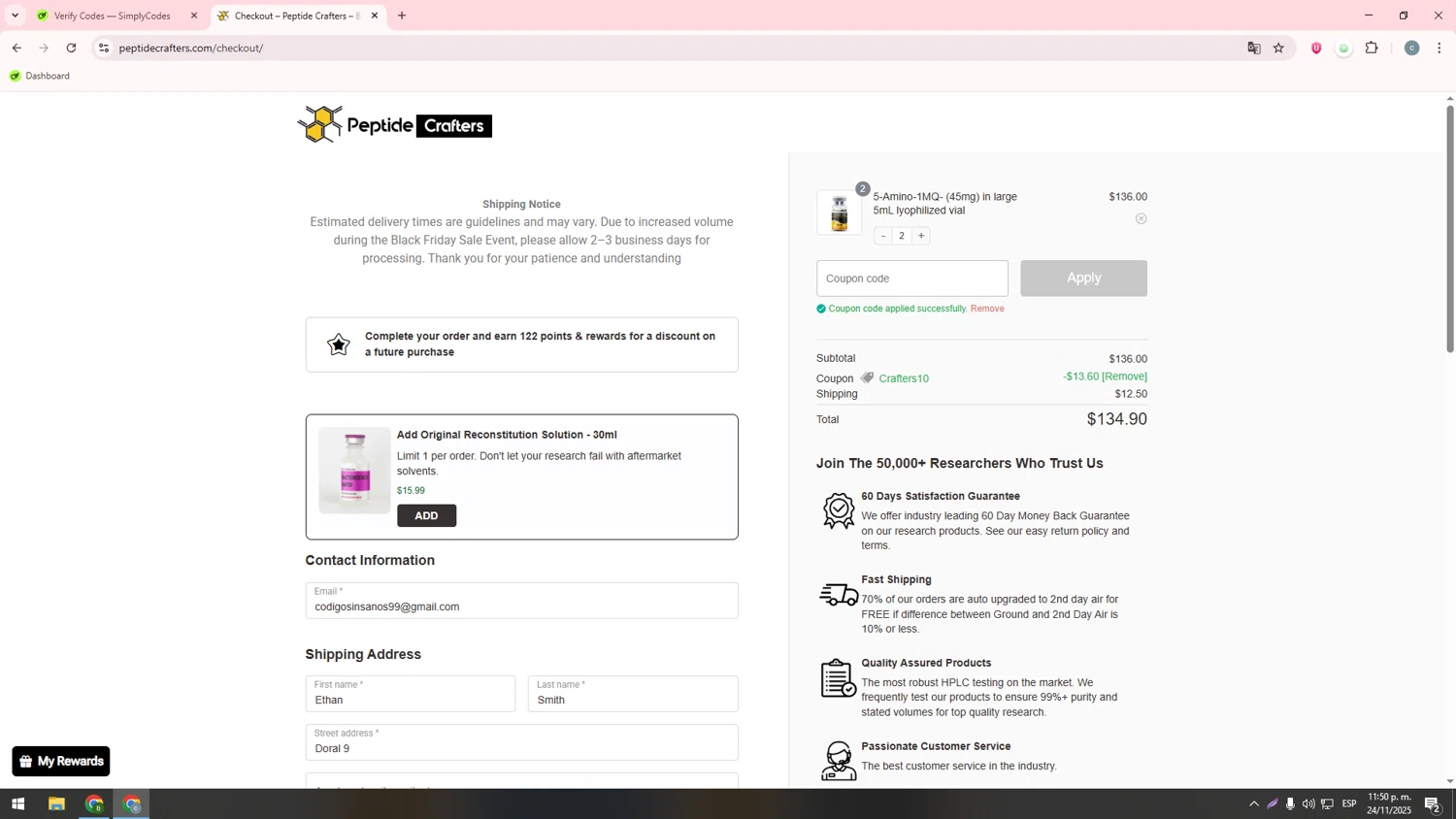
Task: Bookmark this page with star icon
Action: (x=1278, y=48)
